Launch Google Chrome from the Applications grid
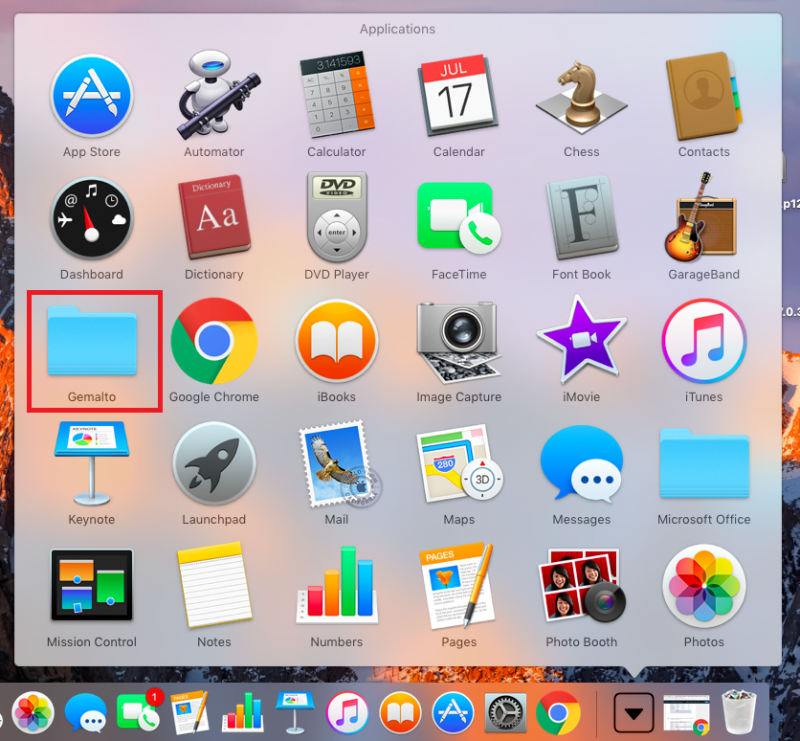 [x=214, y=341]
